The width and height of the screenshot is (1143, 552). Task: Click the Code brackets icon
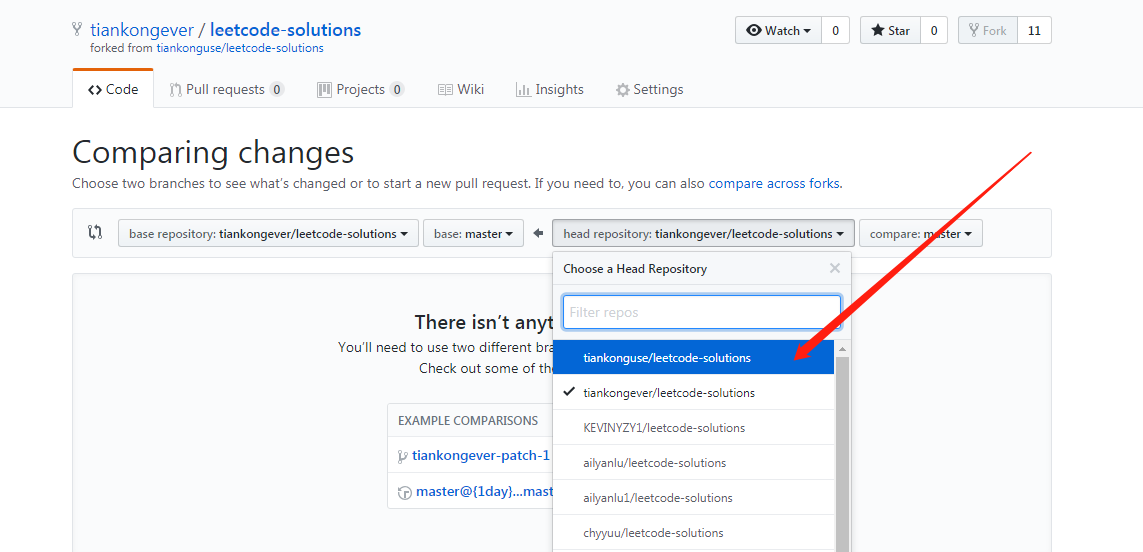tap(95, 90)
